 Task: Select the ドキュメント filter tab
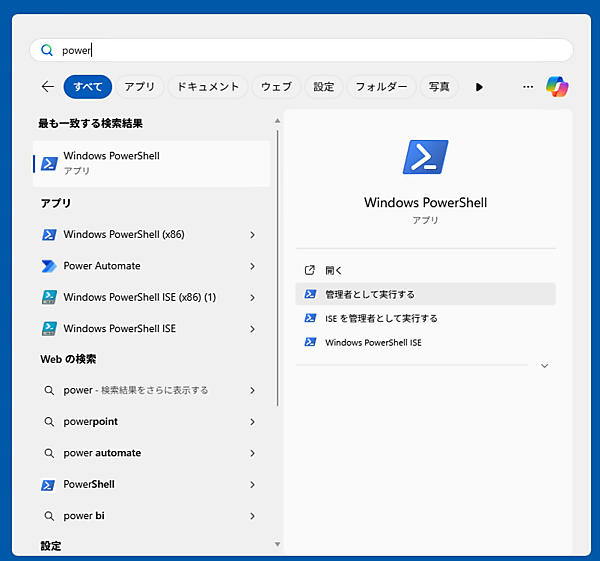tap(208, 87)
